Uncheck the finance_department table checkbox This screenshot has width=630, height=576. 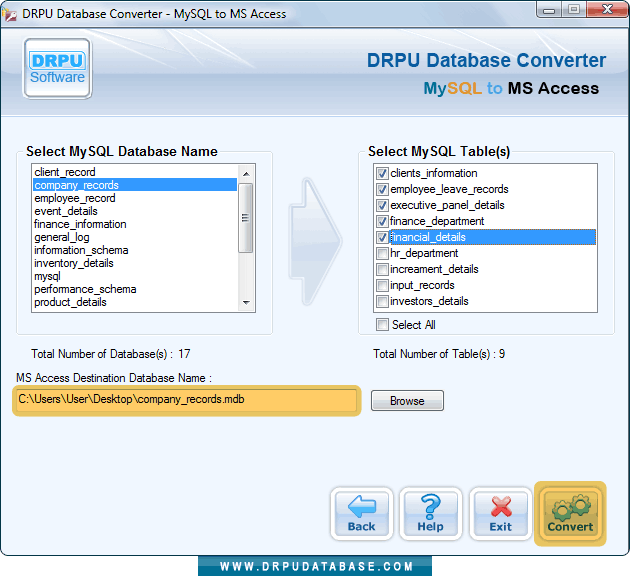click(x=382, y=221)
